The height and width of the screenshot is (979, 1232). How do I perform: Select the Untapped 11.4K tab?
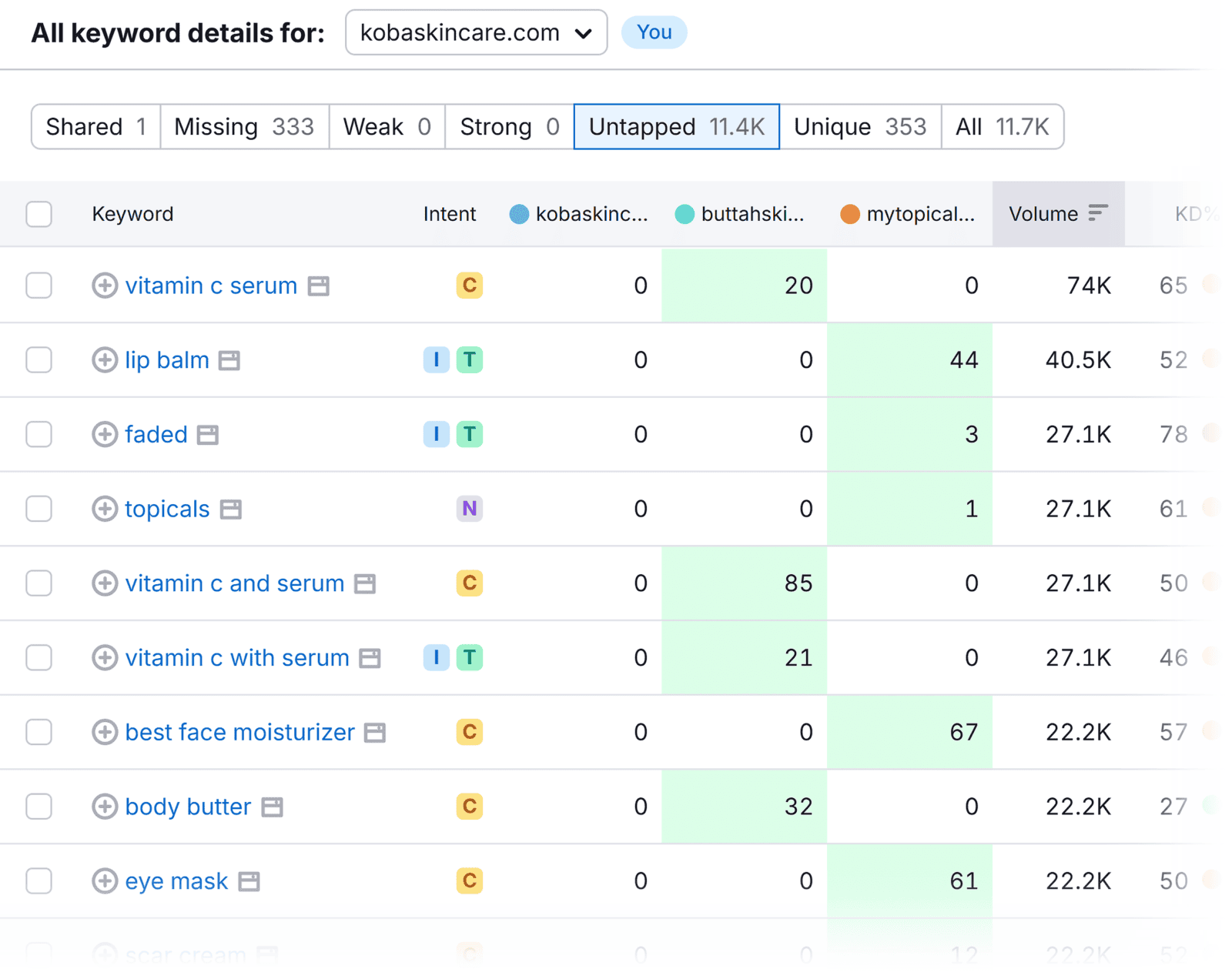pyautogui.click(x=677, y=126)
